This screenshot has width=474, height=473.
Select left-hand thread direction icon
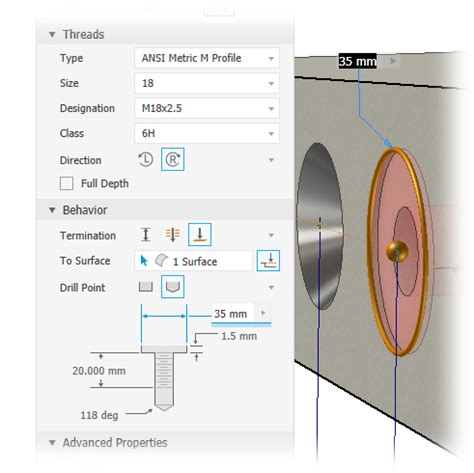pyautogui.click(x=146, y=160)
